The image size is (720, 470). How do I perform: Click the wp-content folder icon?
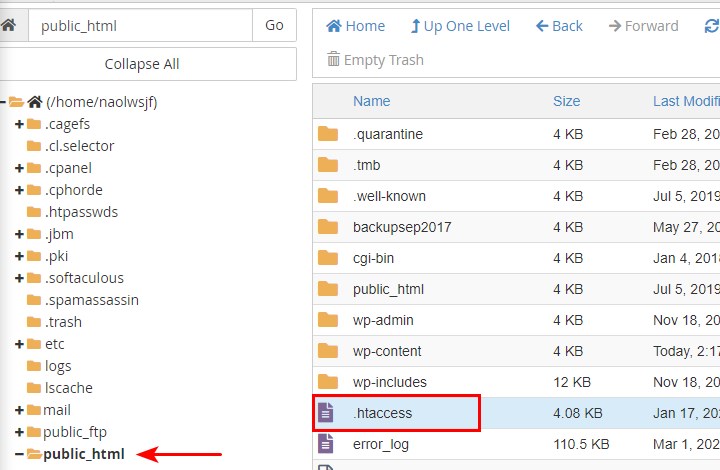(x=328, y=351)
